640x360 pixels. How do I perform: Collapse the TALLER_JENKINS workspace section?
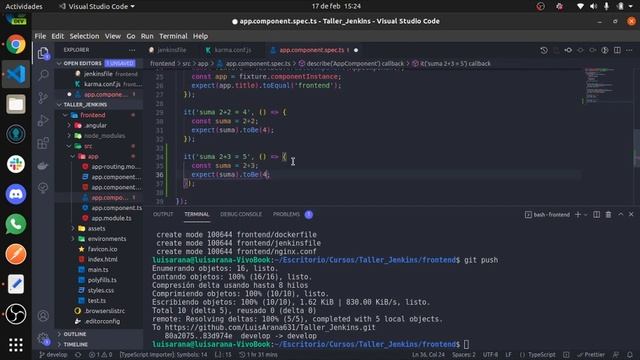click(x=60, y=104)
